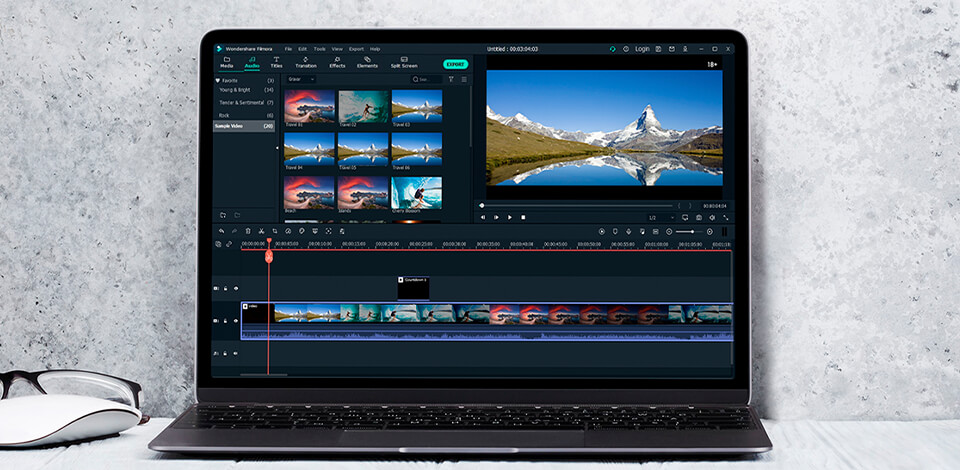Select the Young & Bright category
The width and height of the screenshot is (960, 470).
pyautogui.click(x=246, y=90)
